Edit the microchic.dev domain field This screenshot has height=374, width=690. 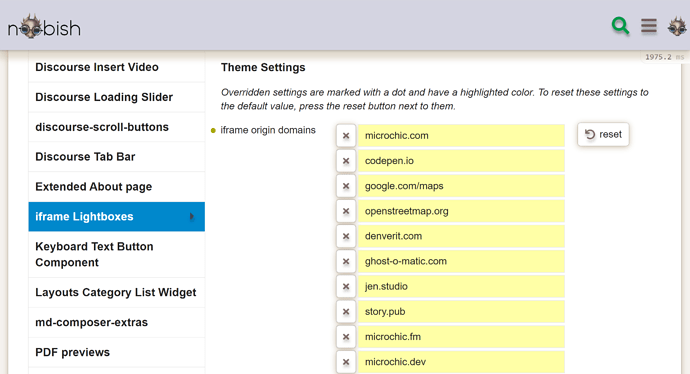[x=461, y=362]
